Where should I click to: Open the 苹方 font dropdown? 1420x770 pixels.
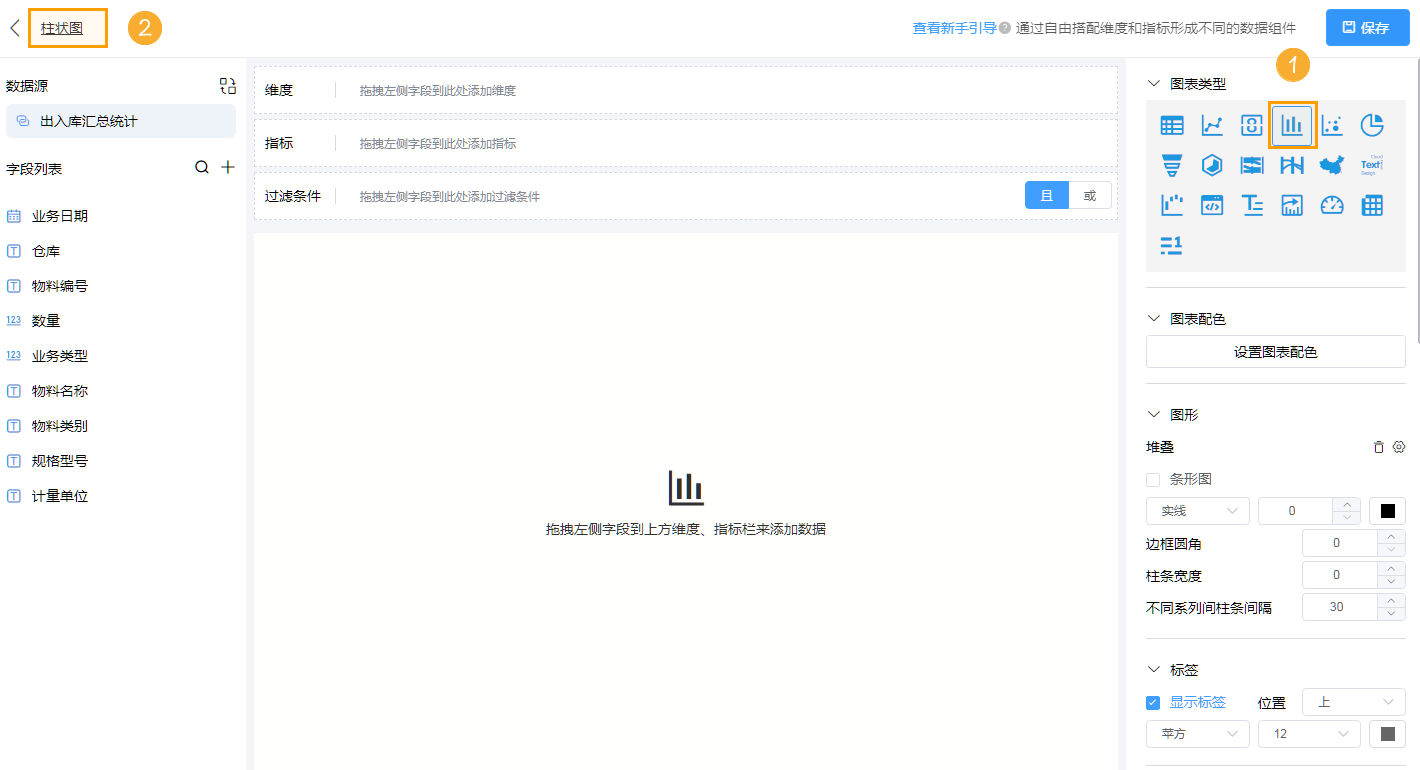1197,733
